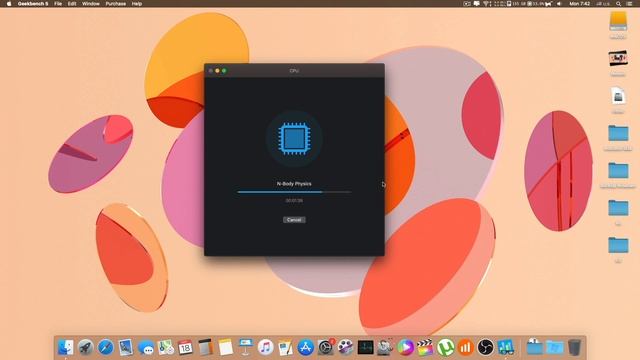Click the clock showing Mon 7:42
Screen dimensions: 640x360
pyautogui.click(x=580, y=4)
